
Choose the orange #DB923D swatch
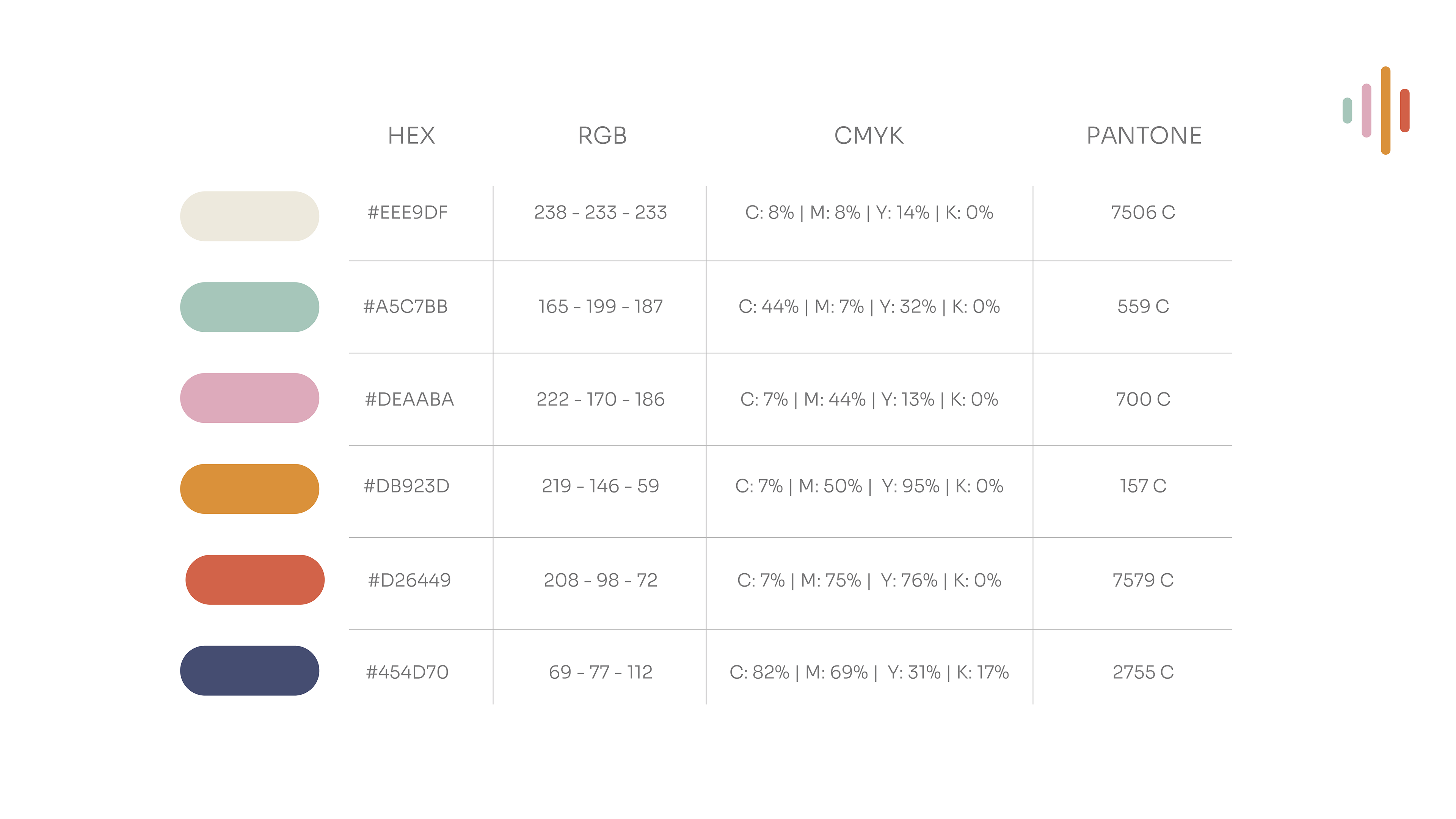(x=249, y=489)
